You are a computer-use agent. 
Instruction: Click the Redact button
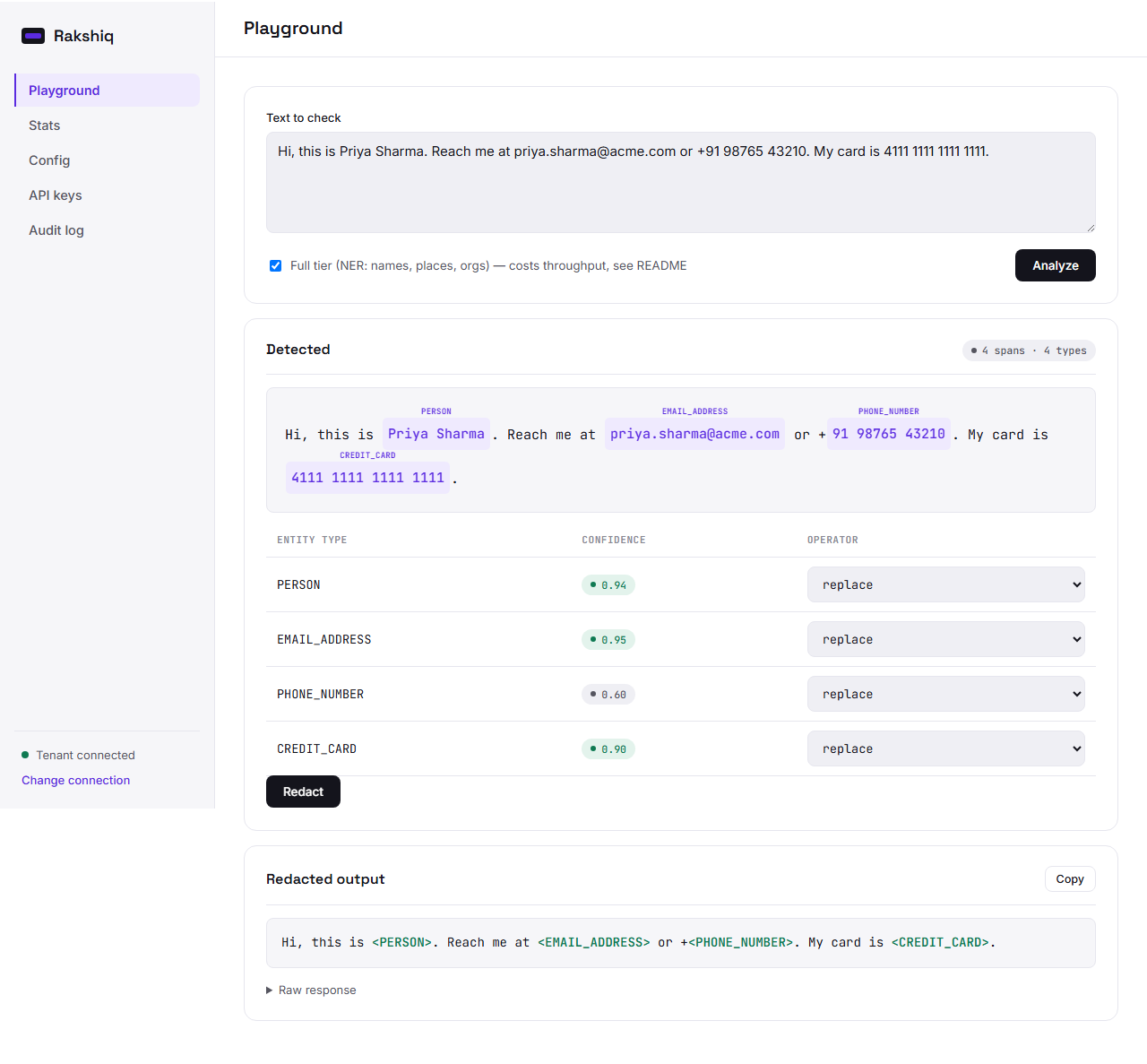[x=303, y=792]
